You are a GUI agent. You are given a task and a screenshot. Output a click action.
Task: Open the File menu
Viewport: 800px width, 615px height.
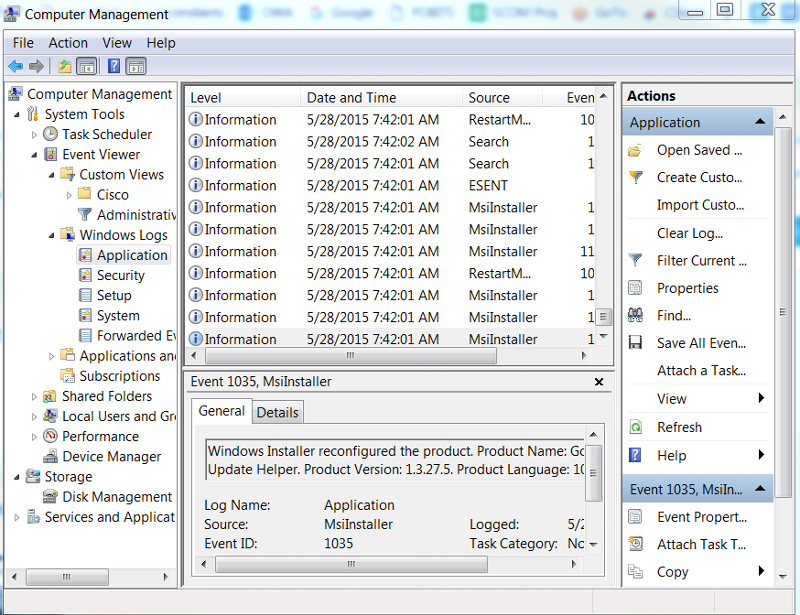23,43
